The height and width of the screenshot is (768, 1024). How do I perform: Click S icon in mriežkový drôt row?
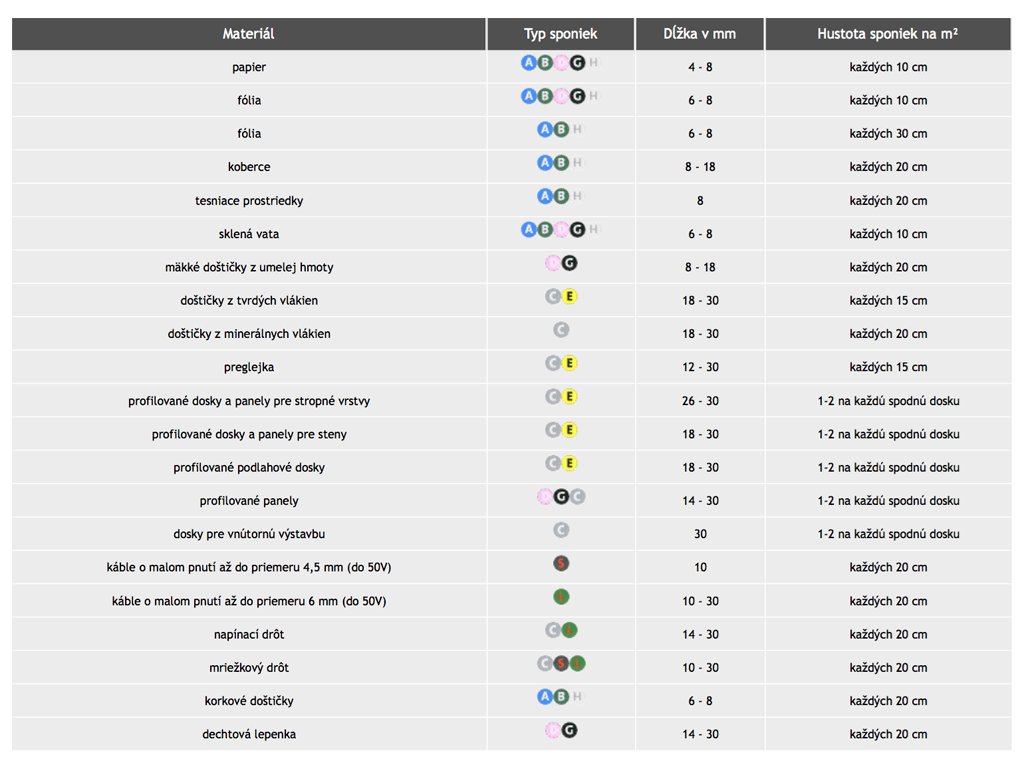tap(561, 663)
